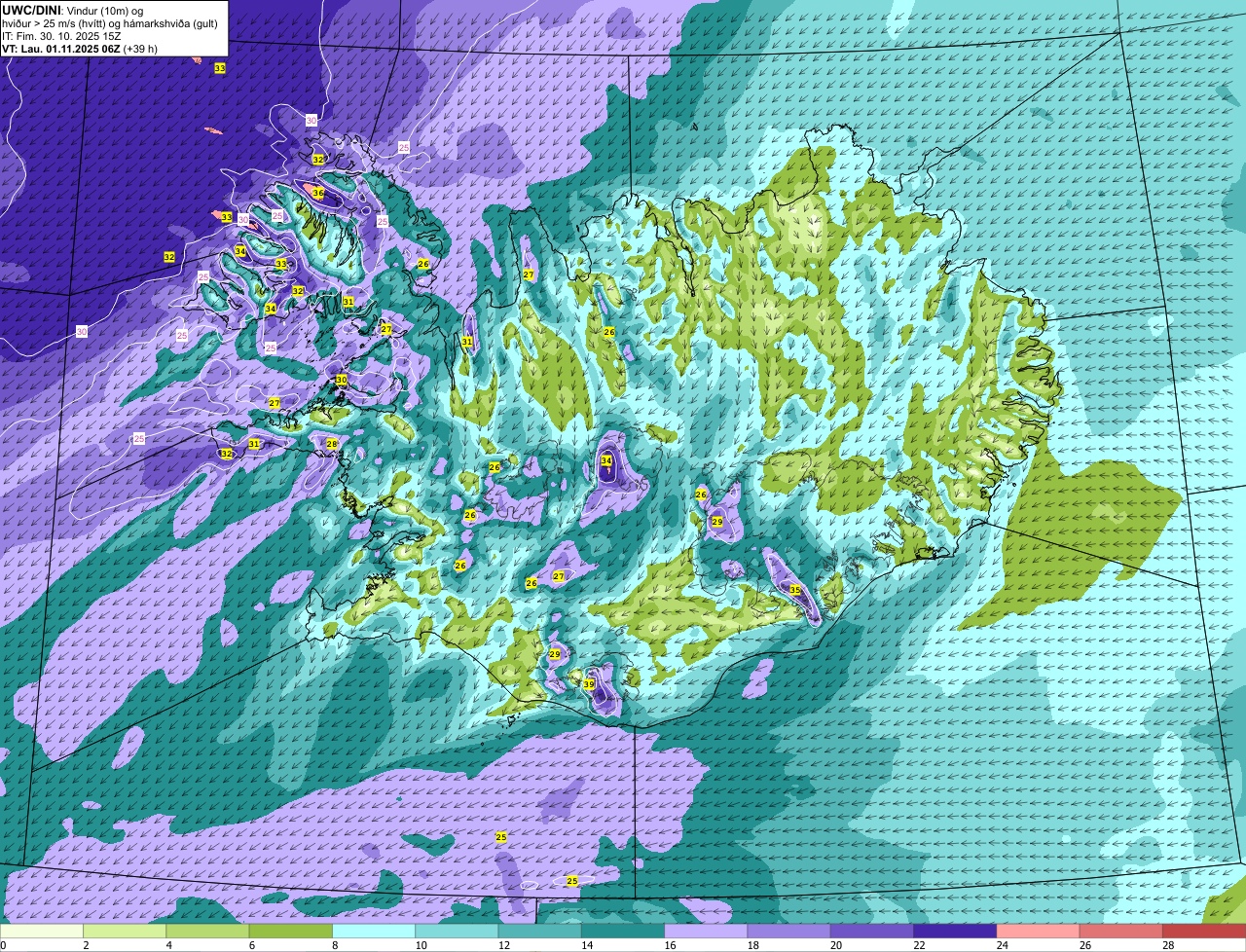Click the pale yellow 0–2 legend swatch
The width and height of the screenshot is (1246, 952).
coord(42,931)
